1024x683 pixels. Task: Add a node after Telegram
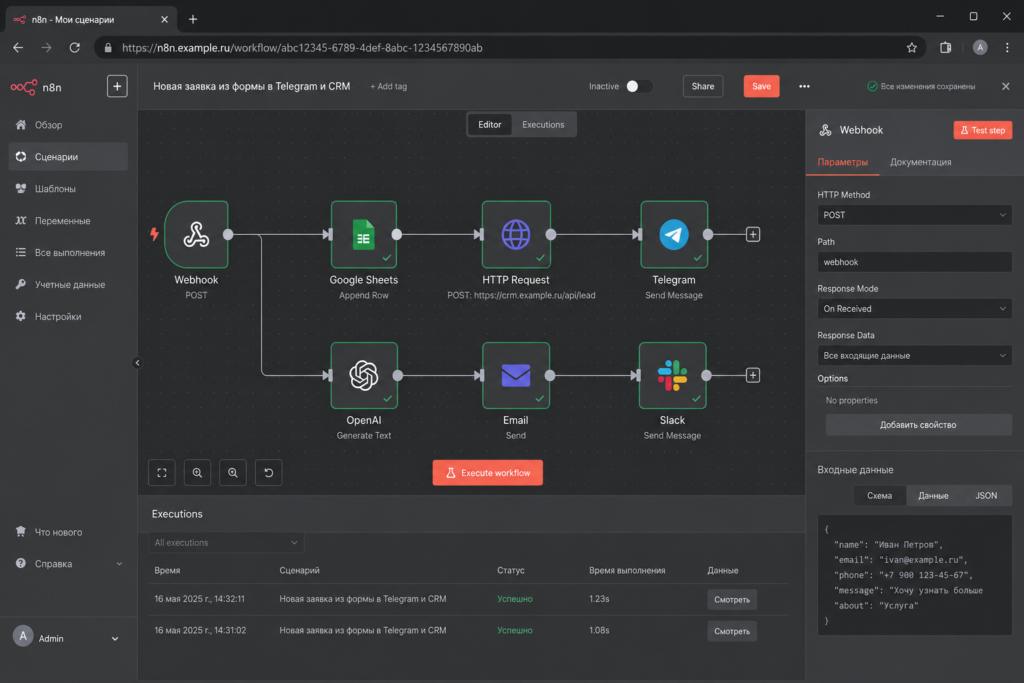753,234
